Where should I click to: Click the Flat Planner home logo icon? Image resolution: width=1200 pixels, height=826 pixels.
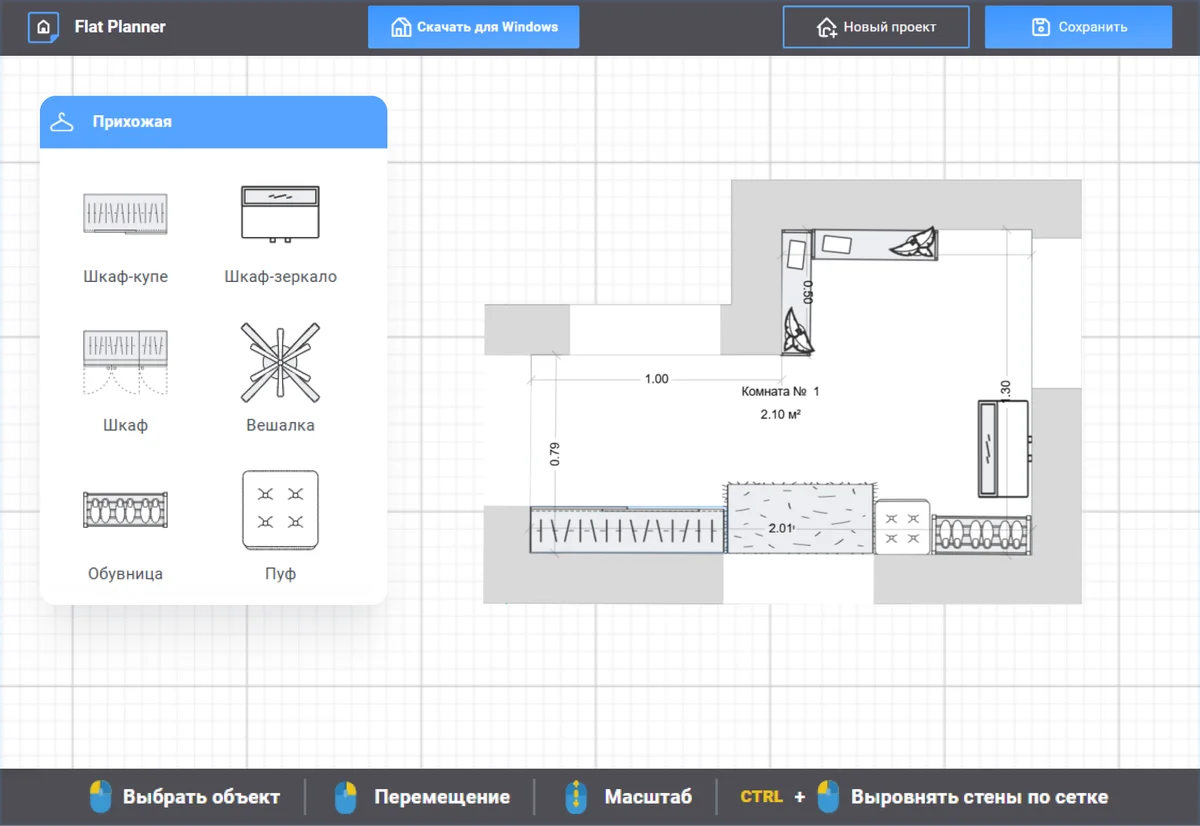(x=43, y=27)
